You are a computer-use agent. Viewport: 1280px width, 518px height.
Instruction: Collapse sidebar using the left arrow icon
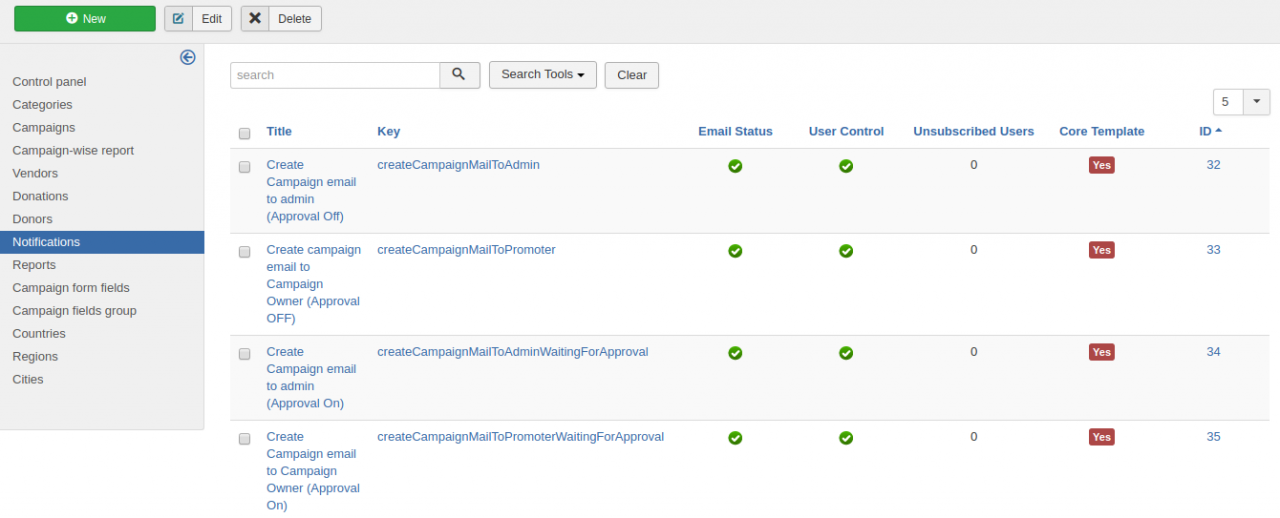(187, 58)
